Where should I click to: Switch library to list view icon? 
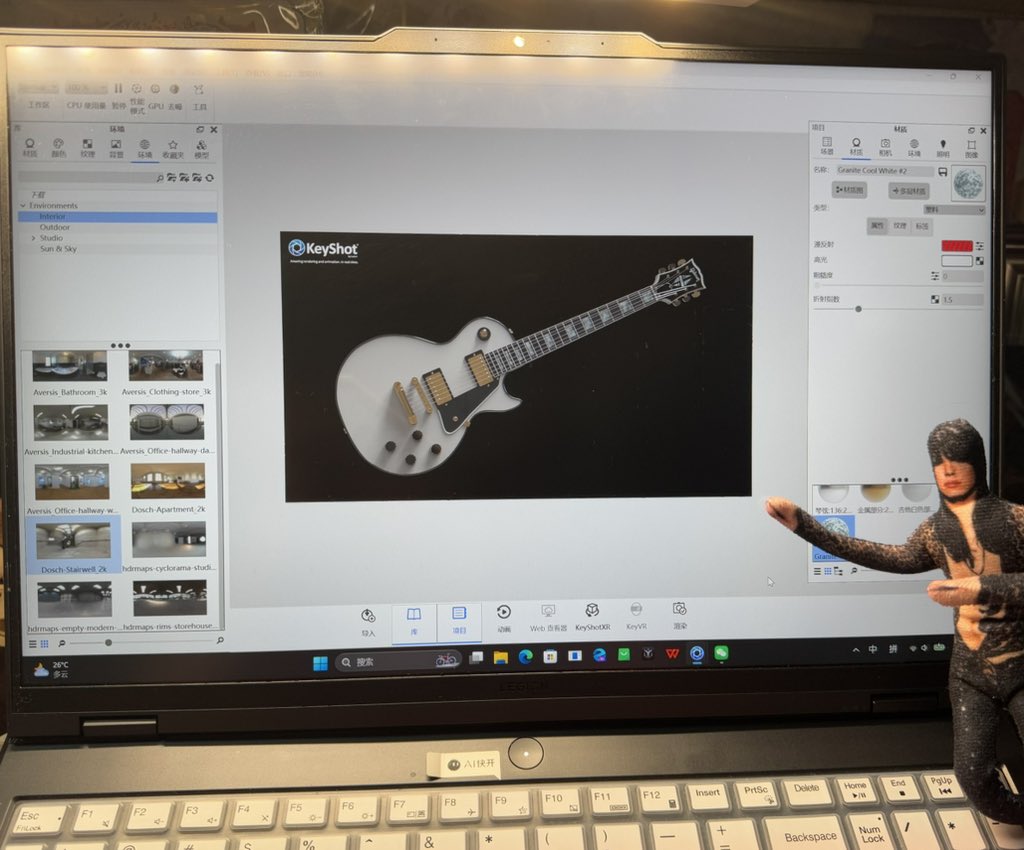pos(33,644)
